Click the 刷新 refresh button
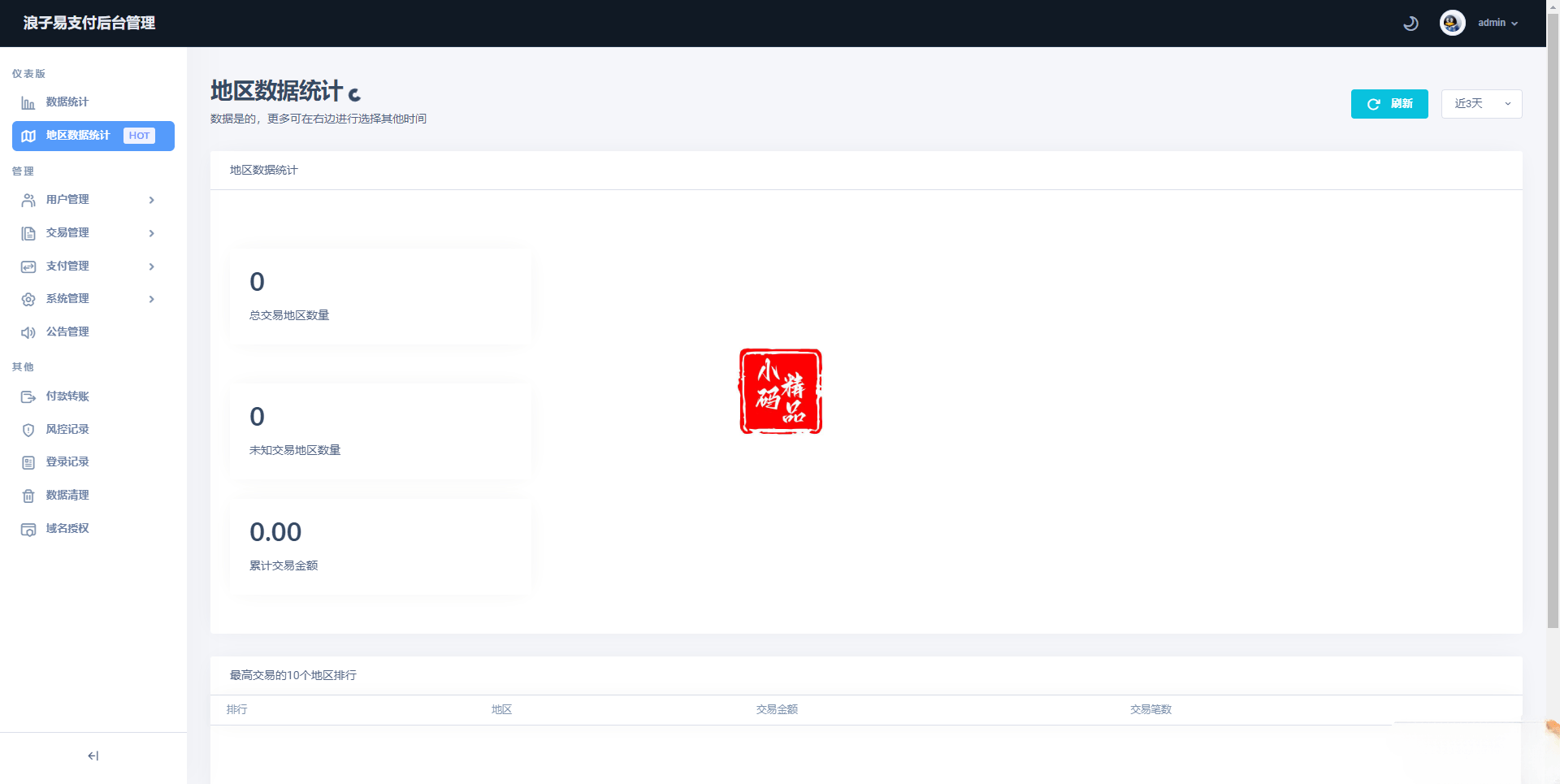The width and height of the screenshot is (1560, 784). pyautogui.click(x=1389, y=104)
